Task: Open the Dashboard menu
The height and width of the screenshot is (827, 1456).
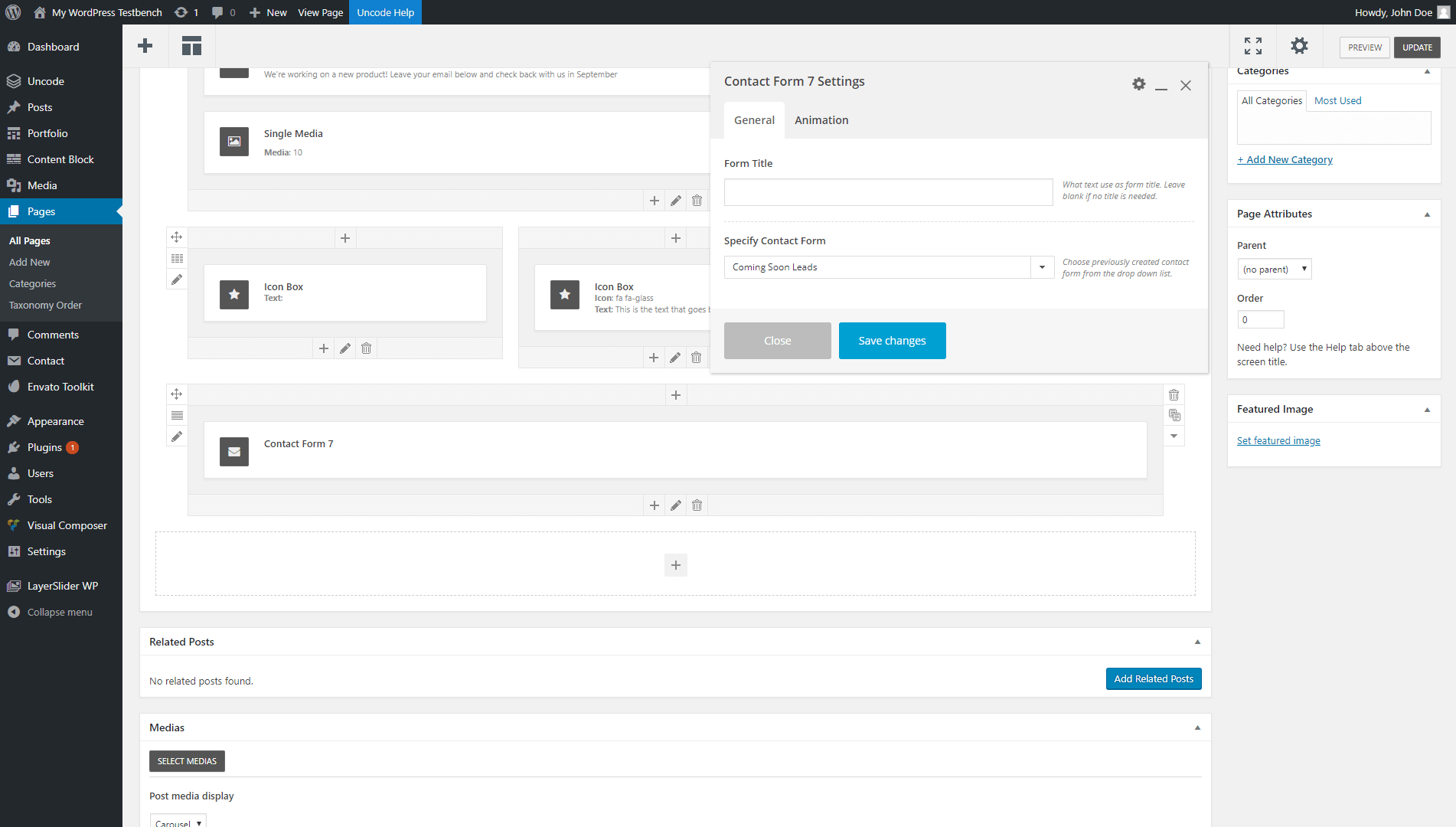Action: pyautogui.click(x=61, y=47)
